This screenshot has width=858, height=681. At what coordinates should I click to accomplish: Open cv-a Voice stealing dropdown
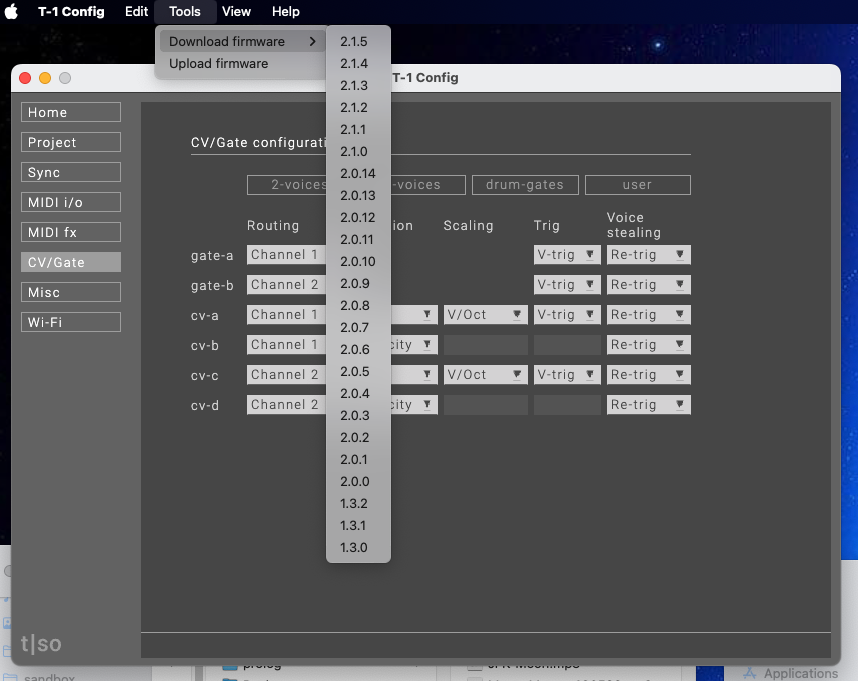648,315
